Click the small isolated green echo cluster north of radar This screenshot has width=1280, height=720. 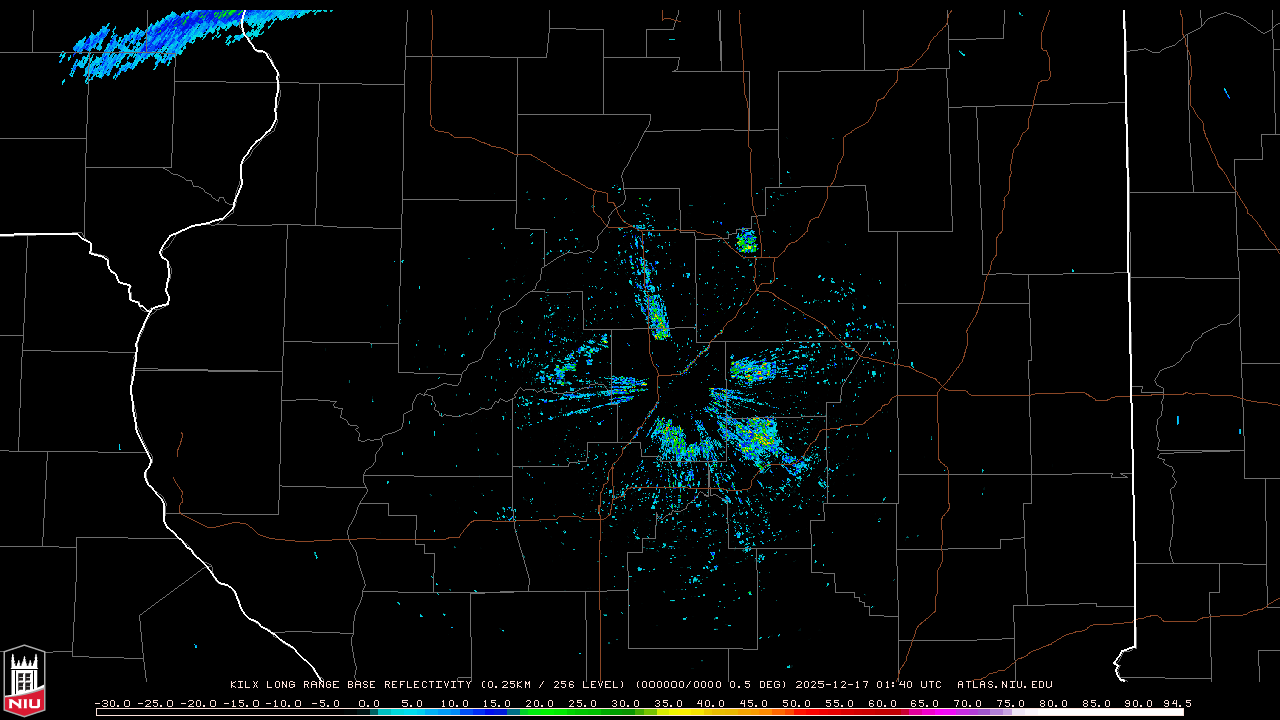(746, 240)
